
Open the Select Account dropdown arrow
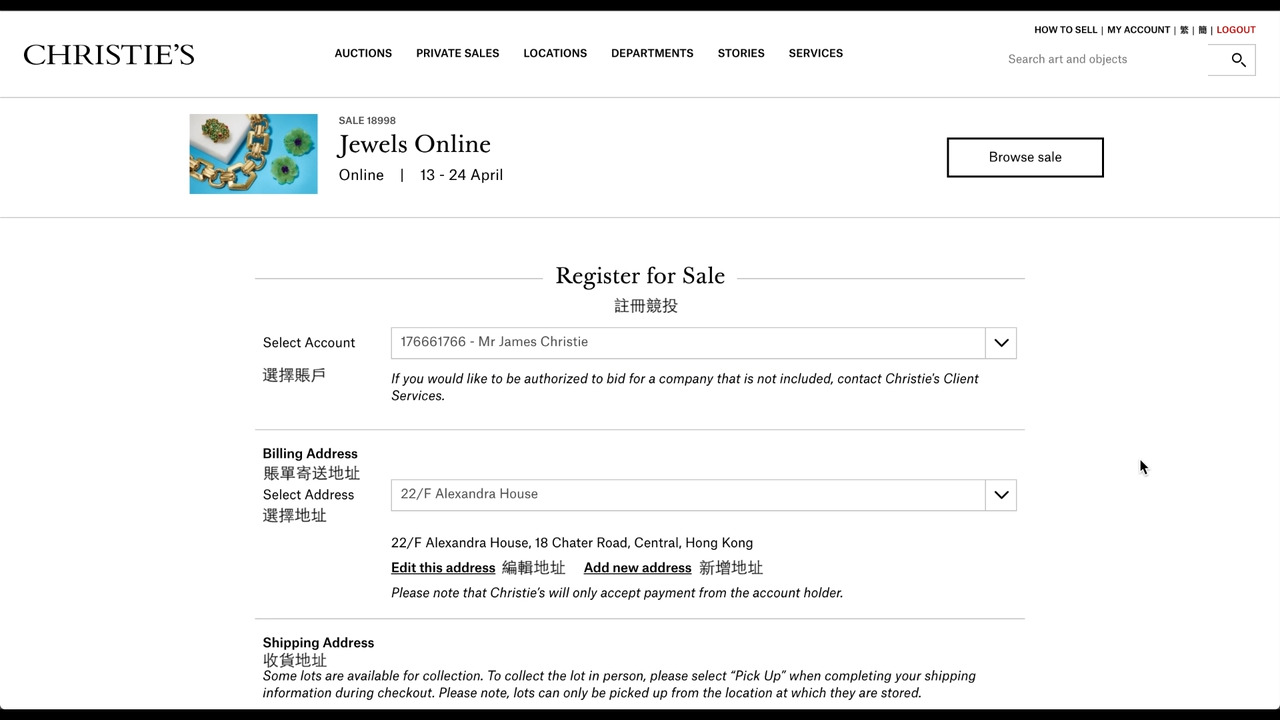point(1001,343)
